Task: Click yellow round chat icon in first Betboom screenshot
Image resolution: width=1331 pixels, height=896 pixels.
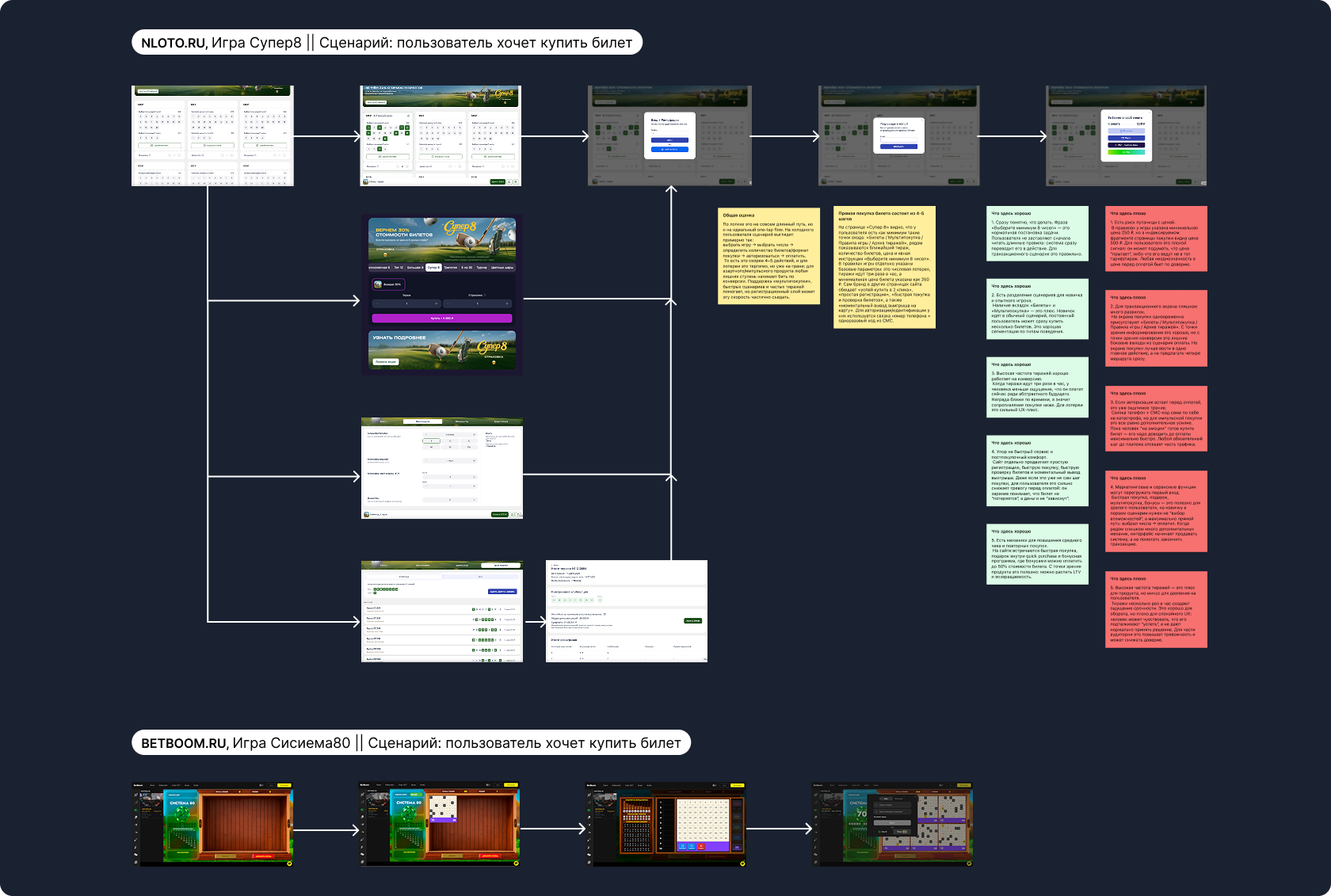Action: point(289,864)
